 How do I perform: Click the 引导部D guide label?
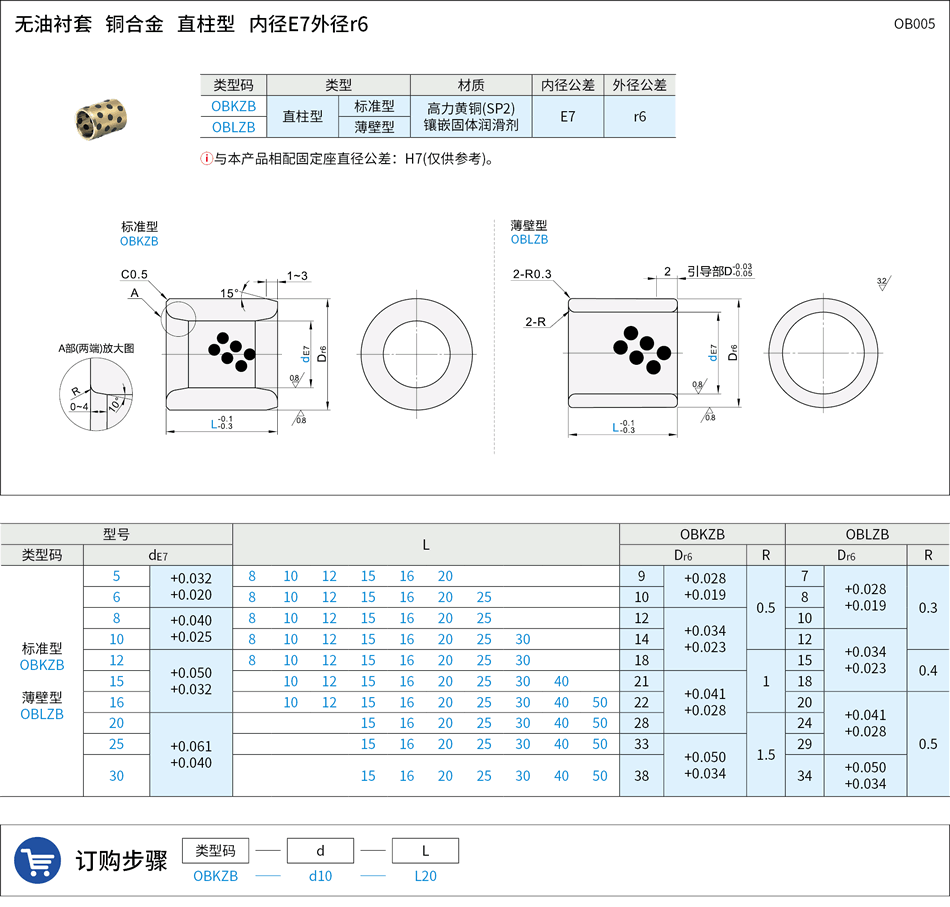tap(720, 270)
